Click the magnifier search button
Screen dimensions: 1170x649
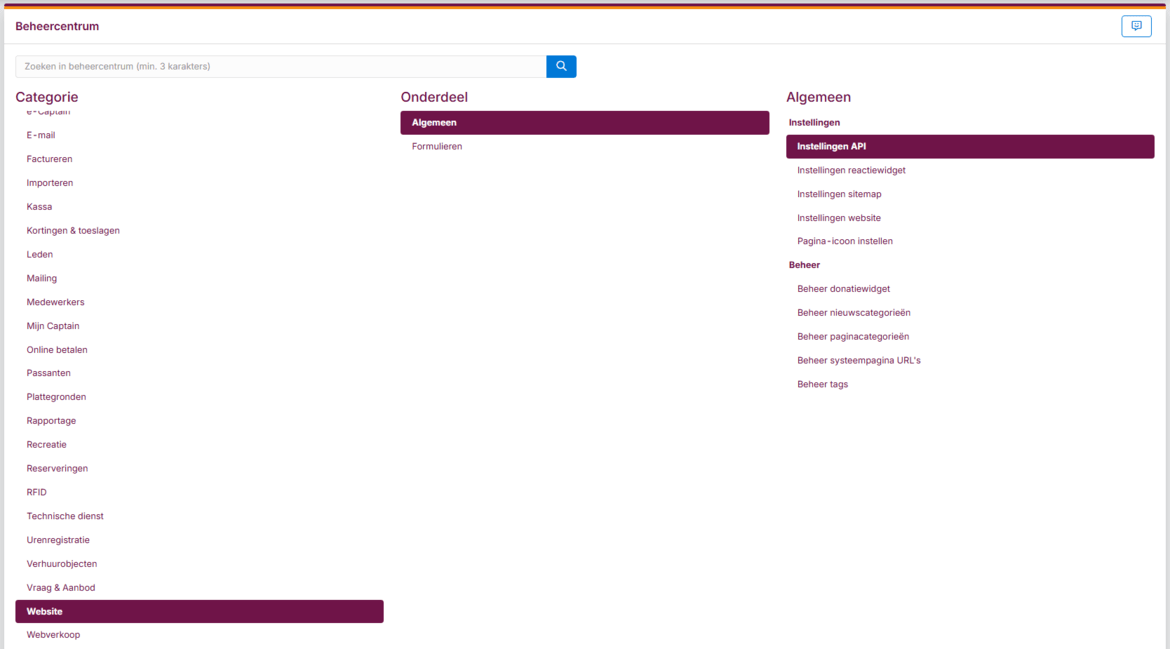tap(561, 66)
